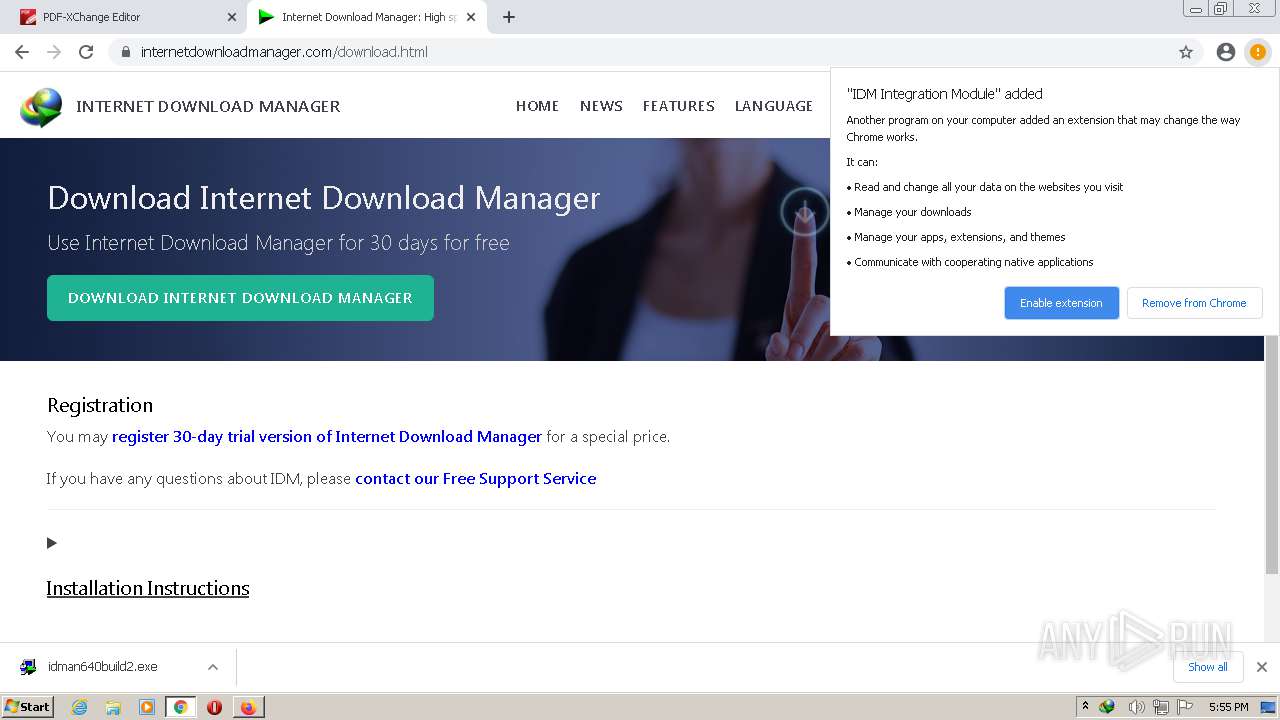Image resolution: width=1280 pixels, height=720 pixels.
Task: Click the Remove from Chrome button
Action: [x=1194, y=303]
